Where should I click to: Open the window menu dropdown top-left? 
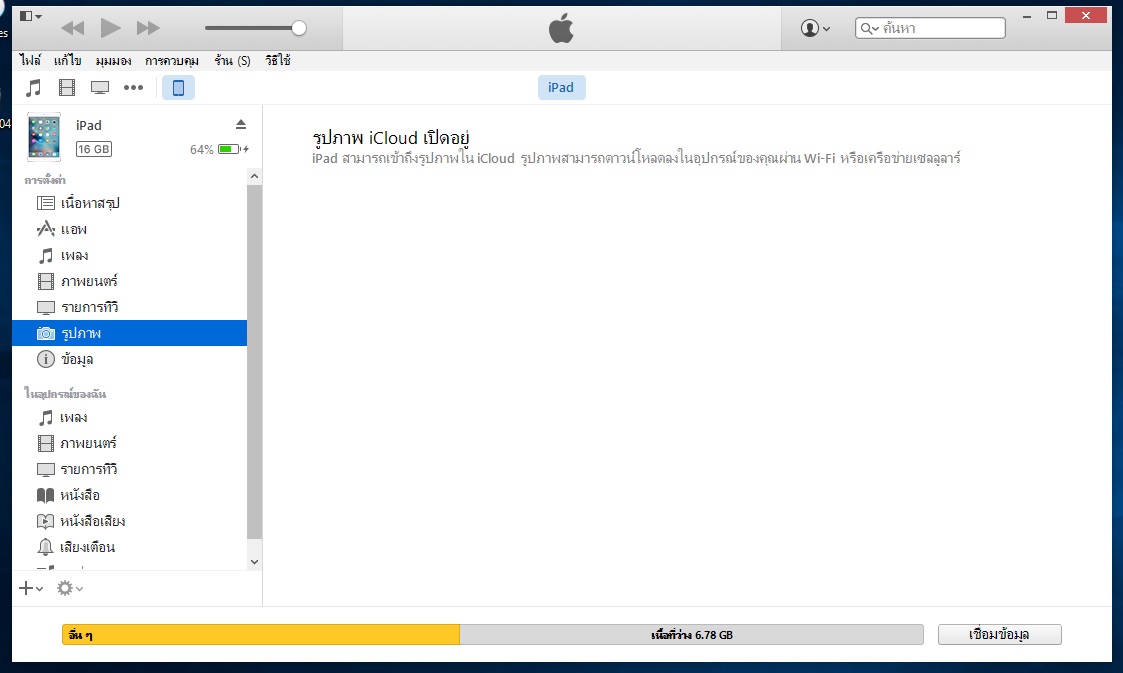30,16
